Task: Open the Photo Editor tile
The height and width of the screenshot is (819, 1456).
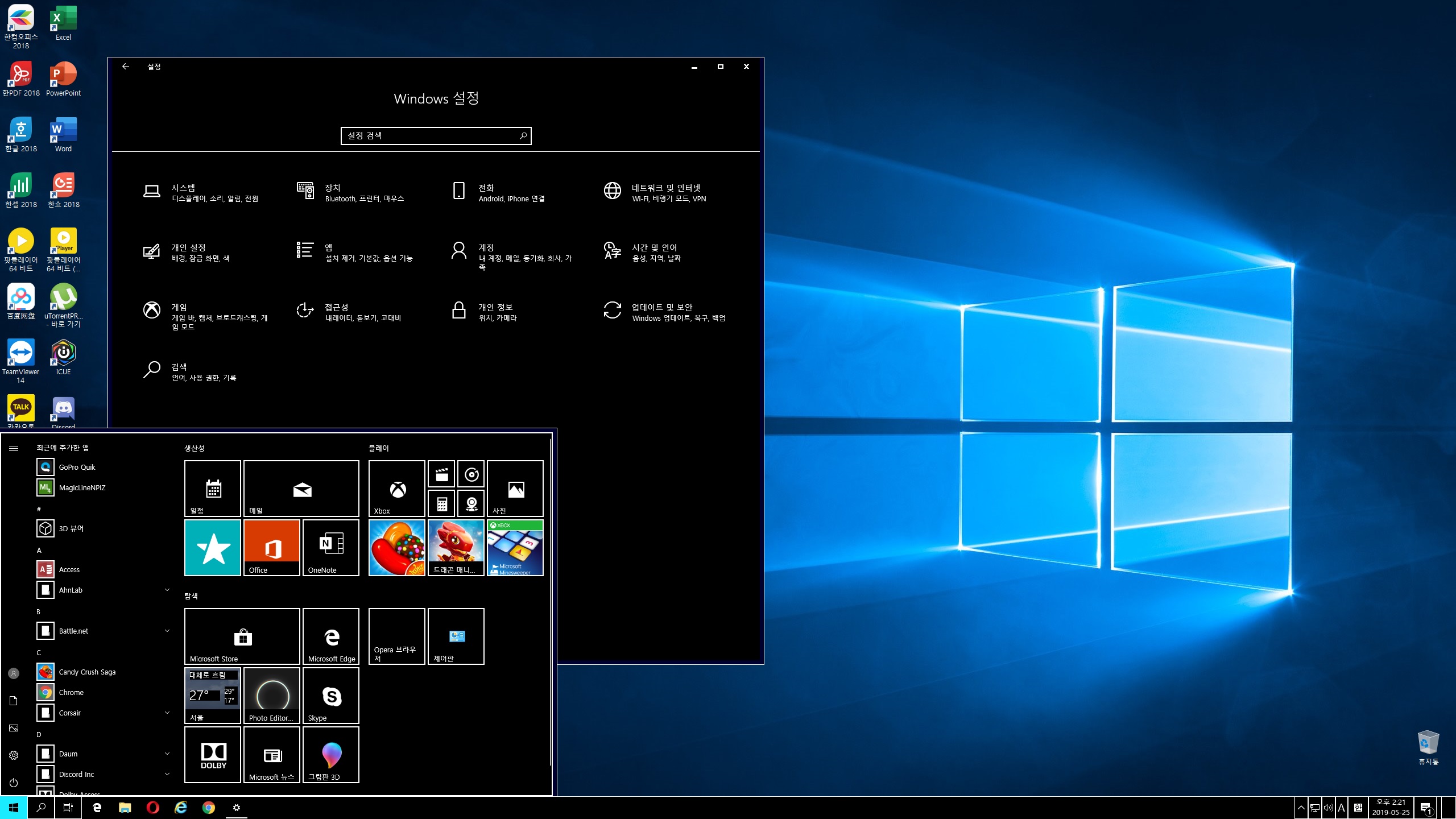Action: click(272, 696)
